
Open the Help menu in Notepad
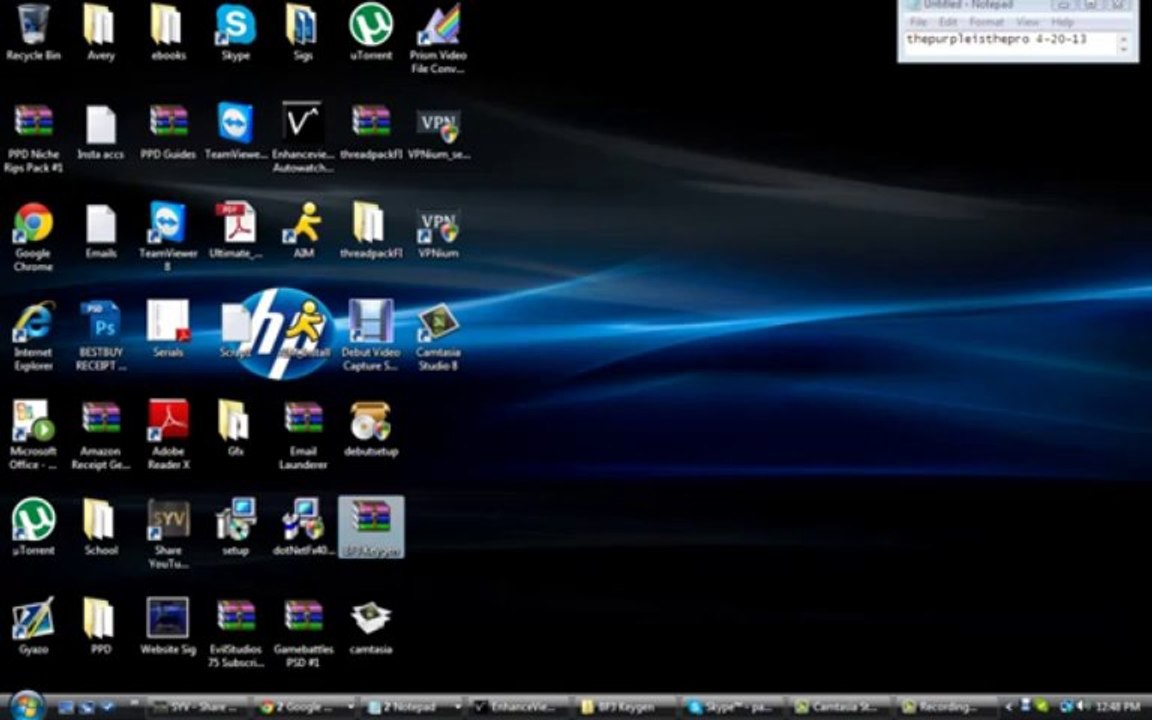[x=1062, y=22]
